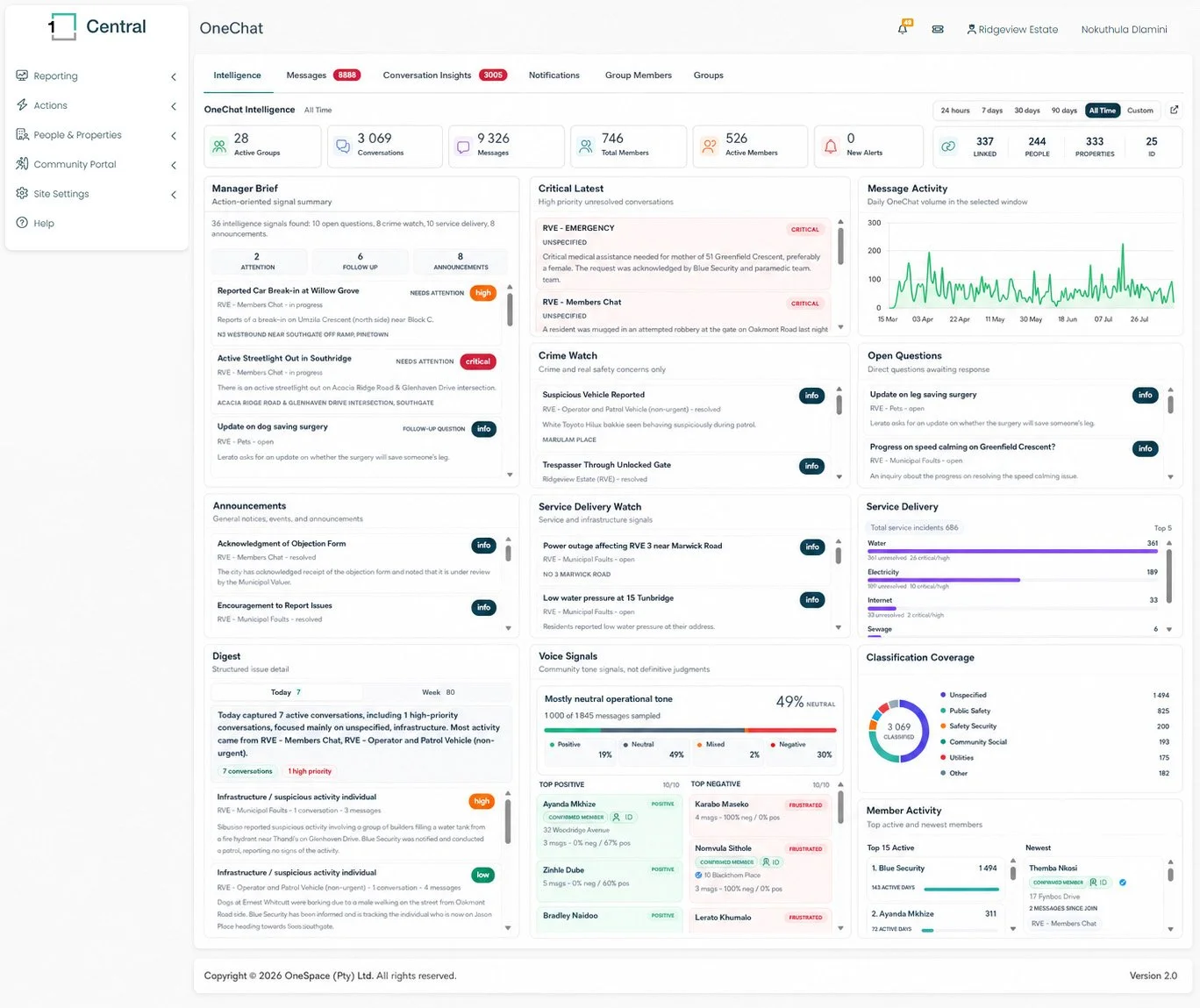Select the 30 days time range
The image size is (1200, 1008).
(1027, 111)
